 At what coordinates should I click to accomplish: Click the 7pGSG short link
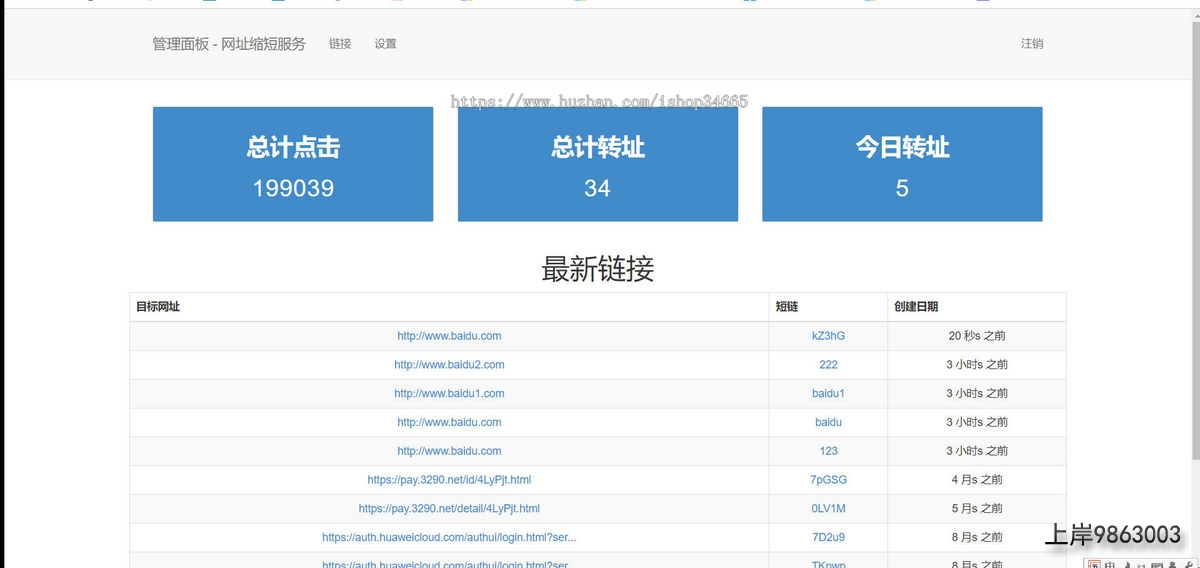[x=828, y=480]
